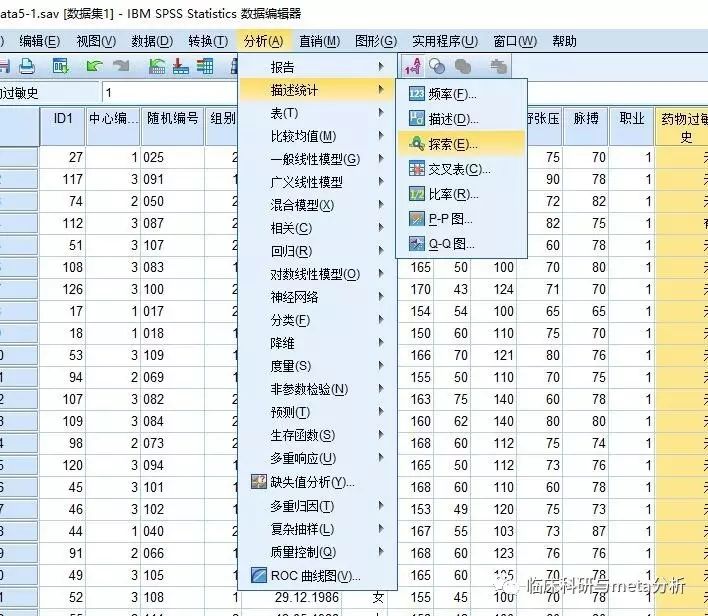The width and height of the screenshot is (708, 616).
Task: Click the Variables grid toolbar icon
Action: coord(205,66)
